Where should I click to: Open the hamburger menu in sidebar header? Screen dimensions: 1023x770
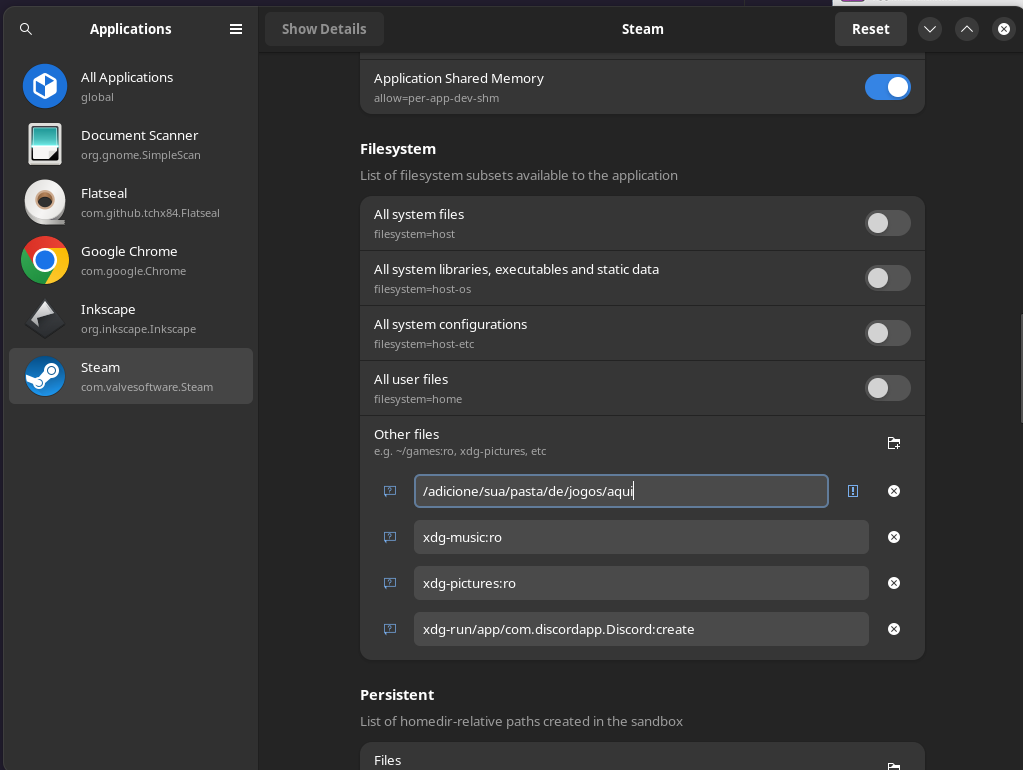click(236, 29)
